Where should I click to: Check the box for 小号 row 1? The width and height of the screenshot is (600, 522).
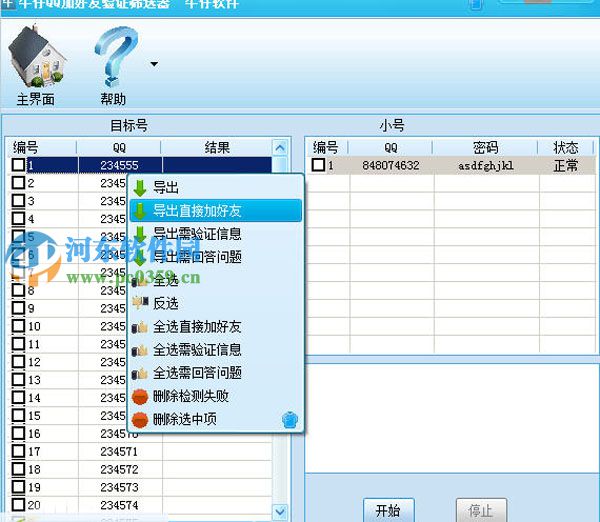tap(318, 165)
